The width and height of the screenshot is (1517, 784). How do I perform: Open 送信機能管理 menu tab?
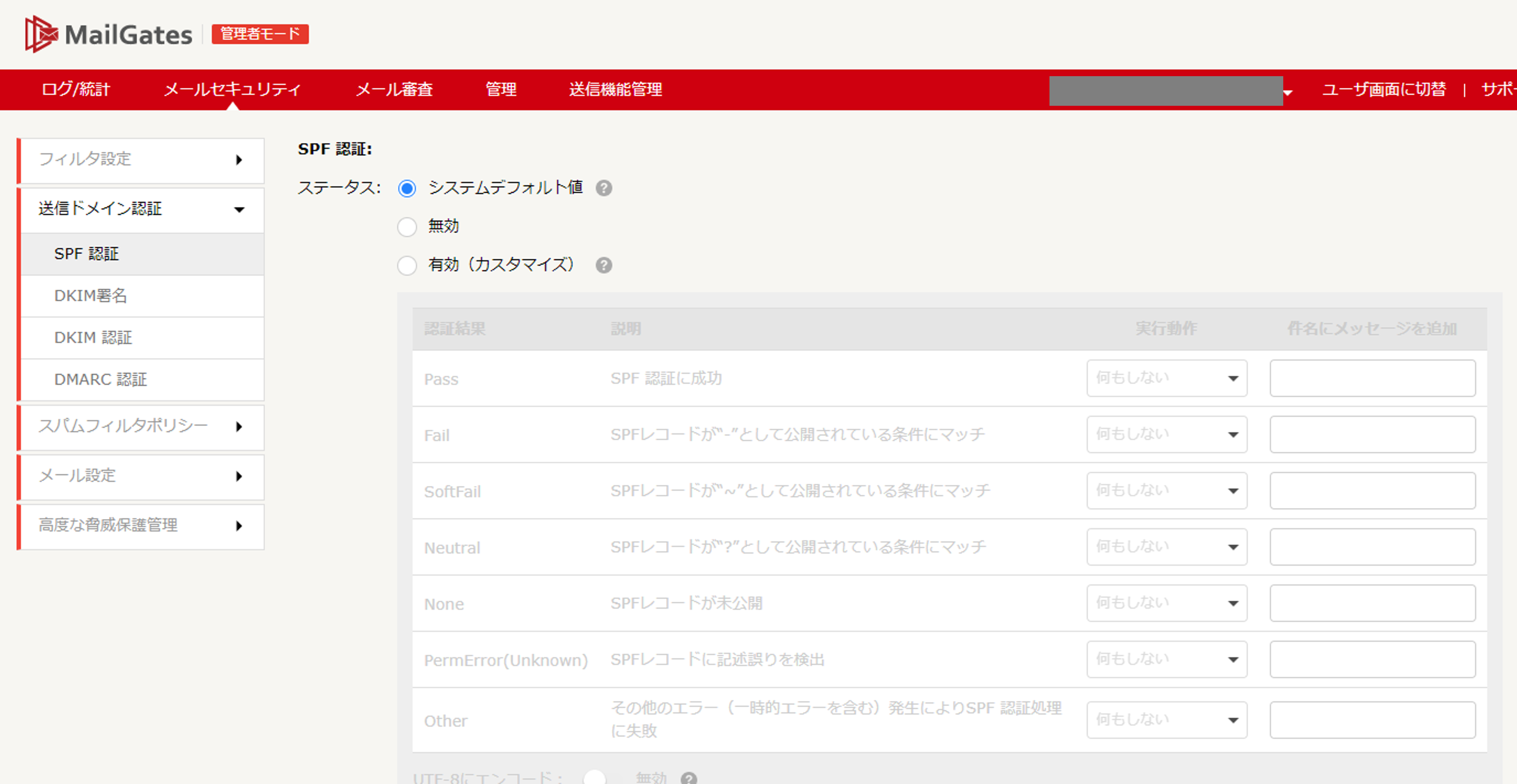pos(615,90)
